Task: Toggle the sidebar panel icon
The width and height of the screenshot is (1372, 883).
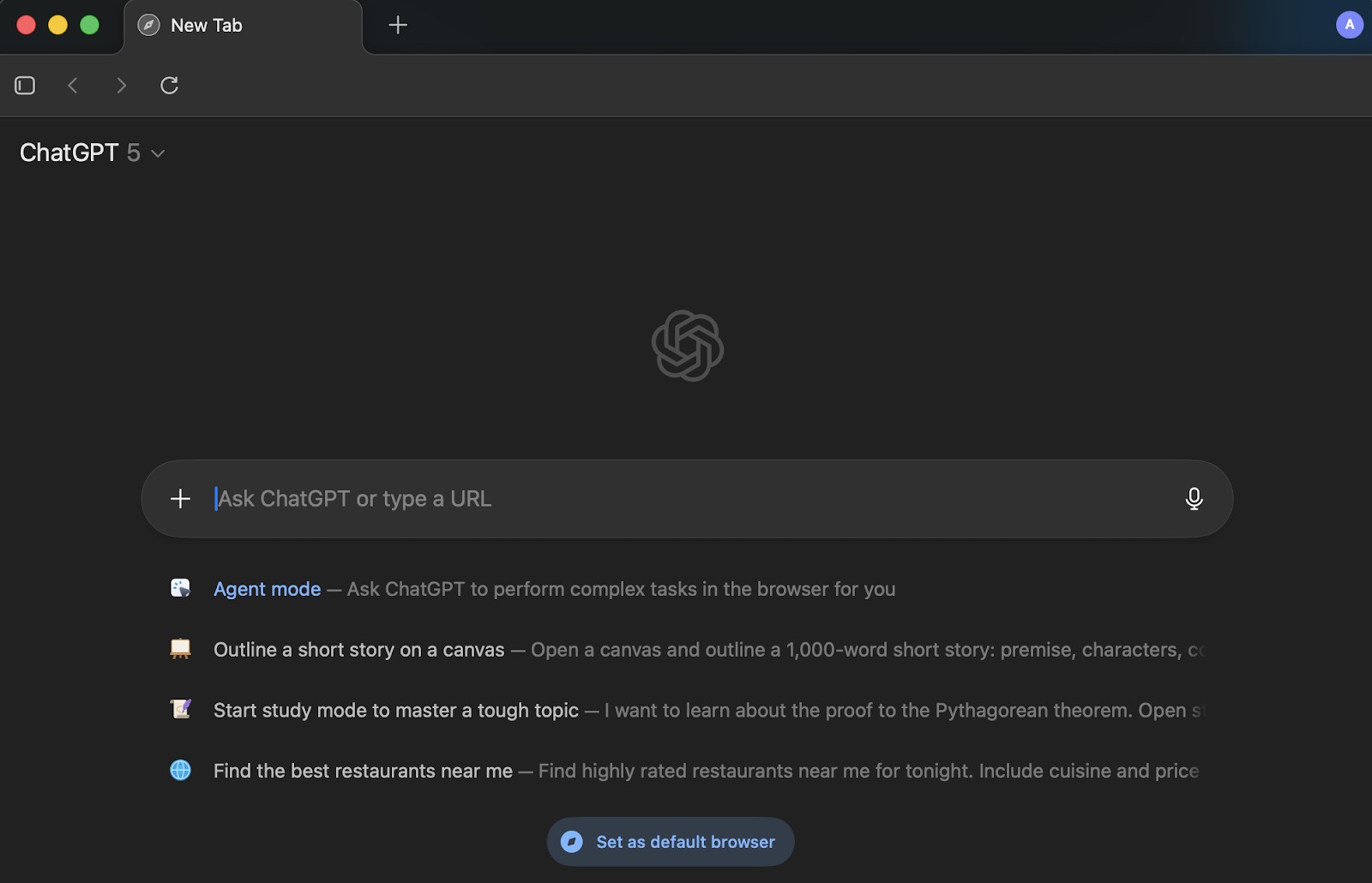Action: click(25, 86)
